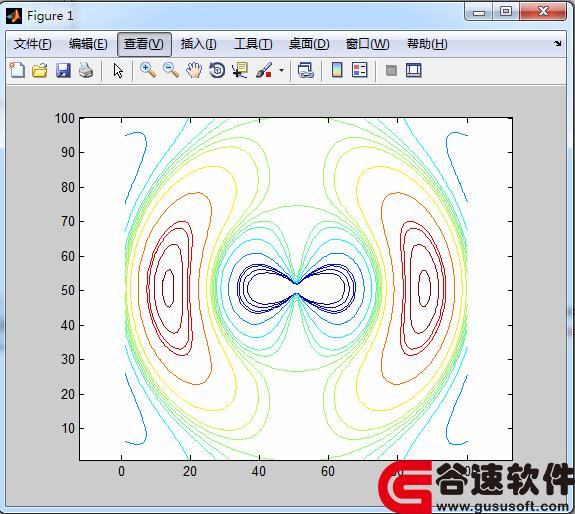
Task: Click the Link Plot icon
Action: (305, 70)
